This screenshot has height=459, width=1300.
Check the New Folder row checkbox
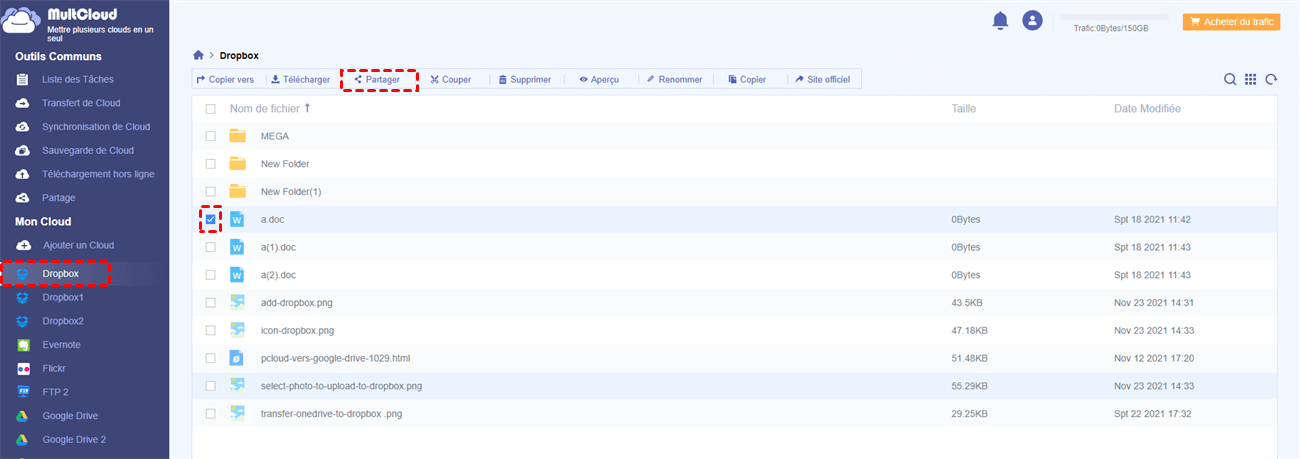pyautogui.click(x=210, y=164)
